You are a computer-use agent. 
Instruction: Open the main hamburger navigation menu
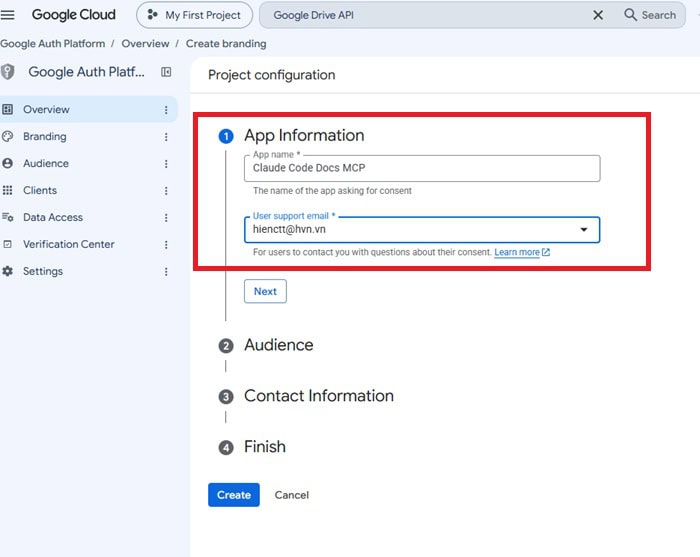[8, 15]
